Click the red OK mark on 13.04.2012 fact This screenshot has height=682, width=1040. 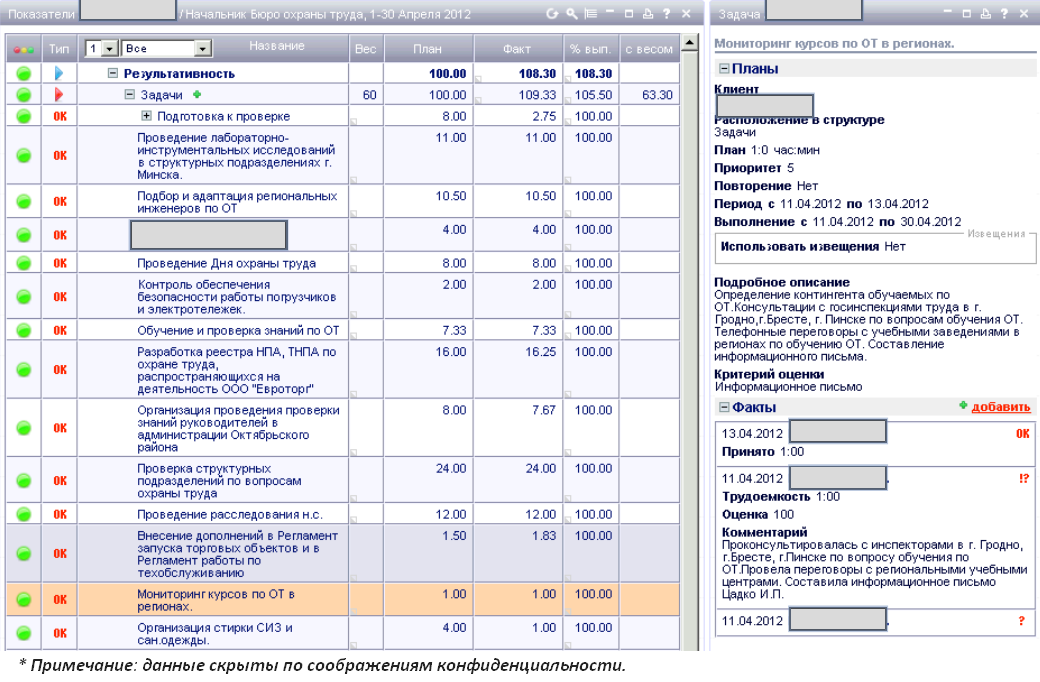1023,433
